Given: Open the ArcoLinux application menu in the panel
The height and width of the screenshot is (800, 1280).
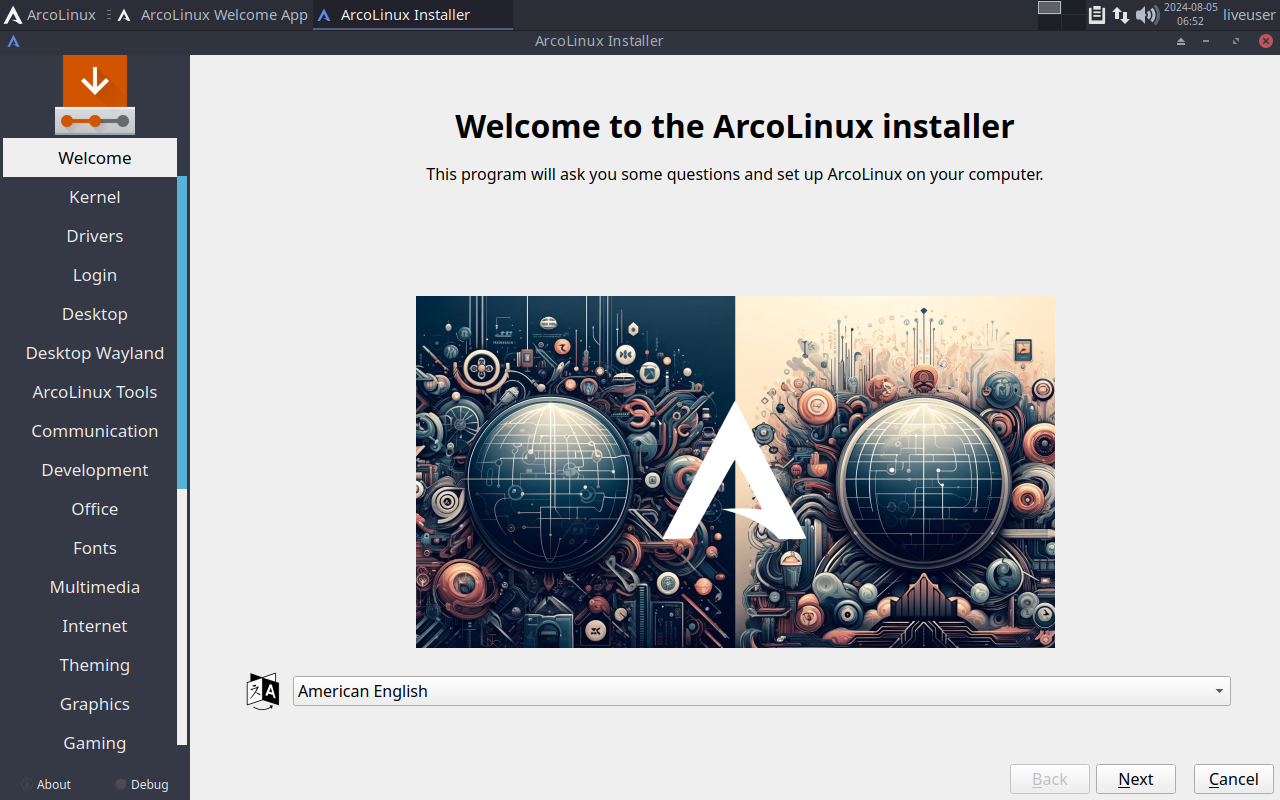Looking at the screenshot, I should pyautogui.click(x=50, y=15).
